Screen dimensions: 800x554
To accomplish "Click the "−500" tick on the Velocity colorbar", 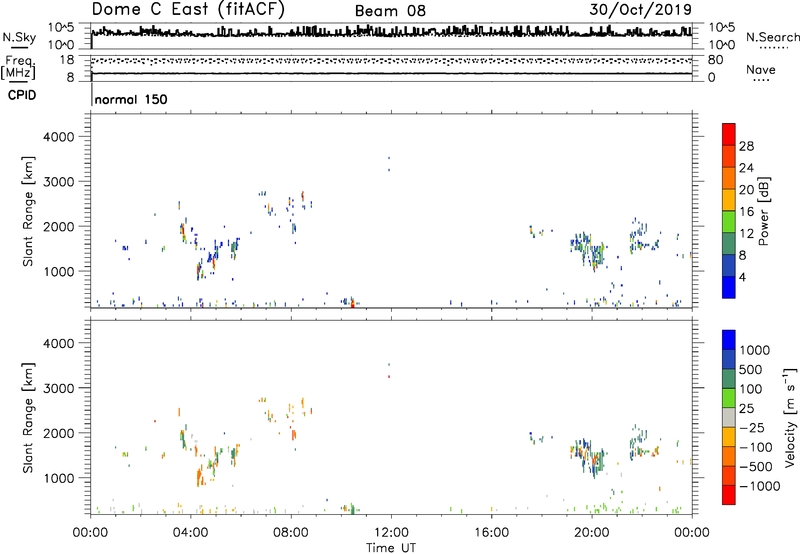I will [x=755, y=466].
